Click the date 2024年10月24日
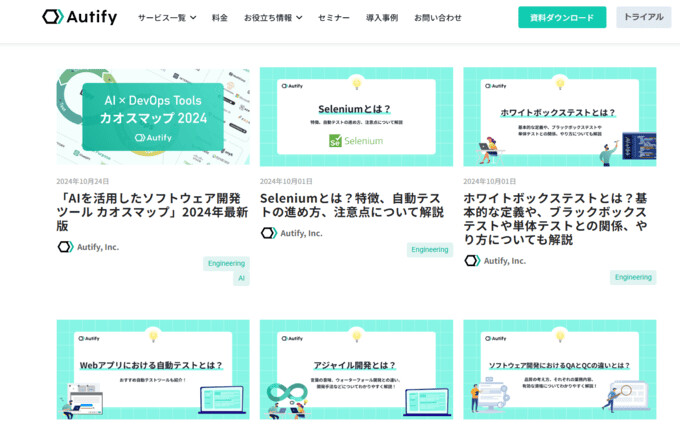 tap(82, 181)
